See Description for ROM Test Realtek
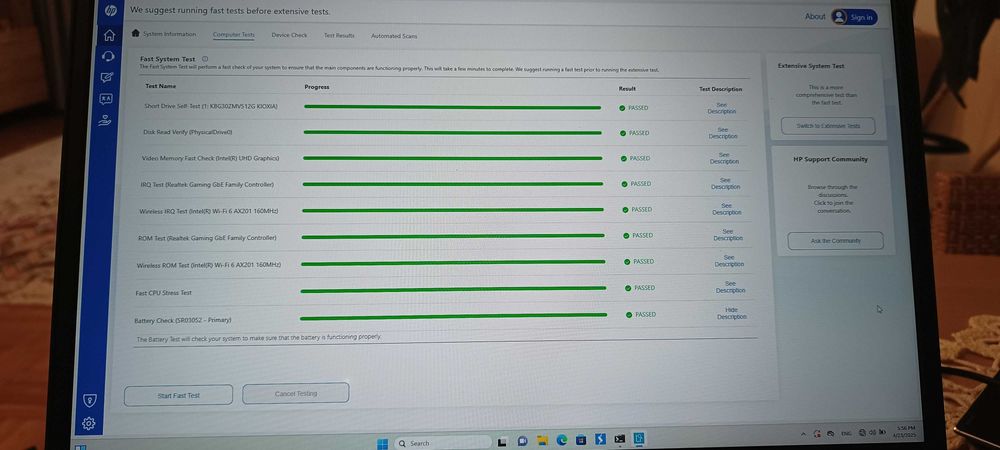1000x450 pixels. [728, 235]
